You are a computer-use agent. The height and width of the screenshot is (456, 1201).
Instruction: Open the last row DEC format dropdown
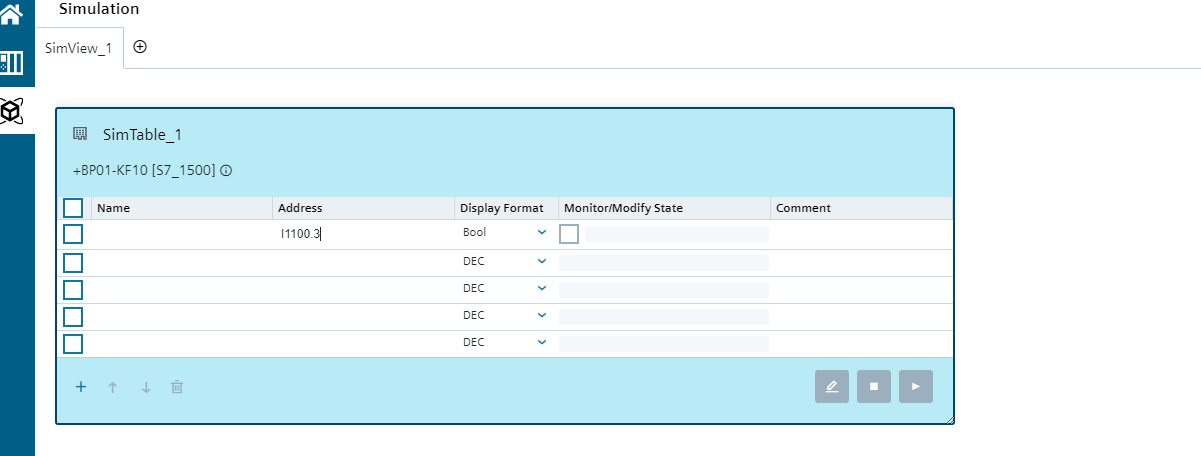click(x=542, y=342)
